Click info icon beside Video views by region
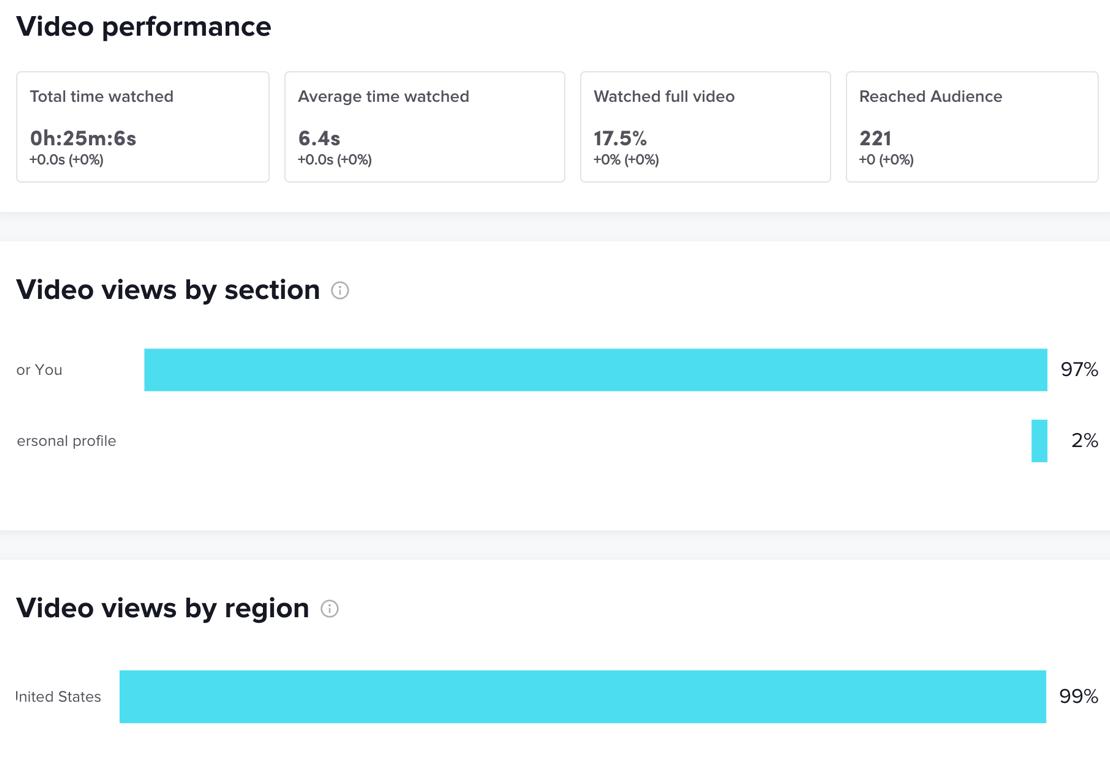This screenshot has width=1110, height=757. tap(329, 608)
